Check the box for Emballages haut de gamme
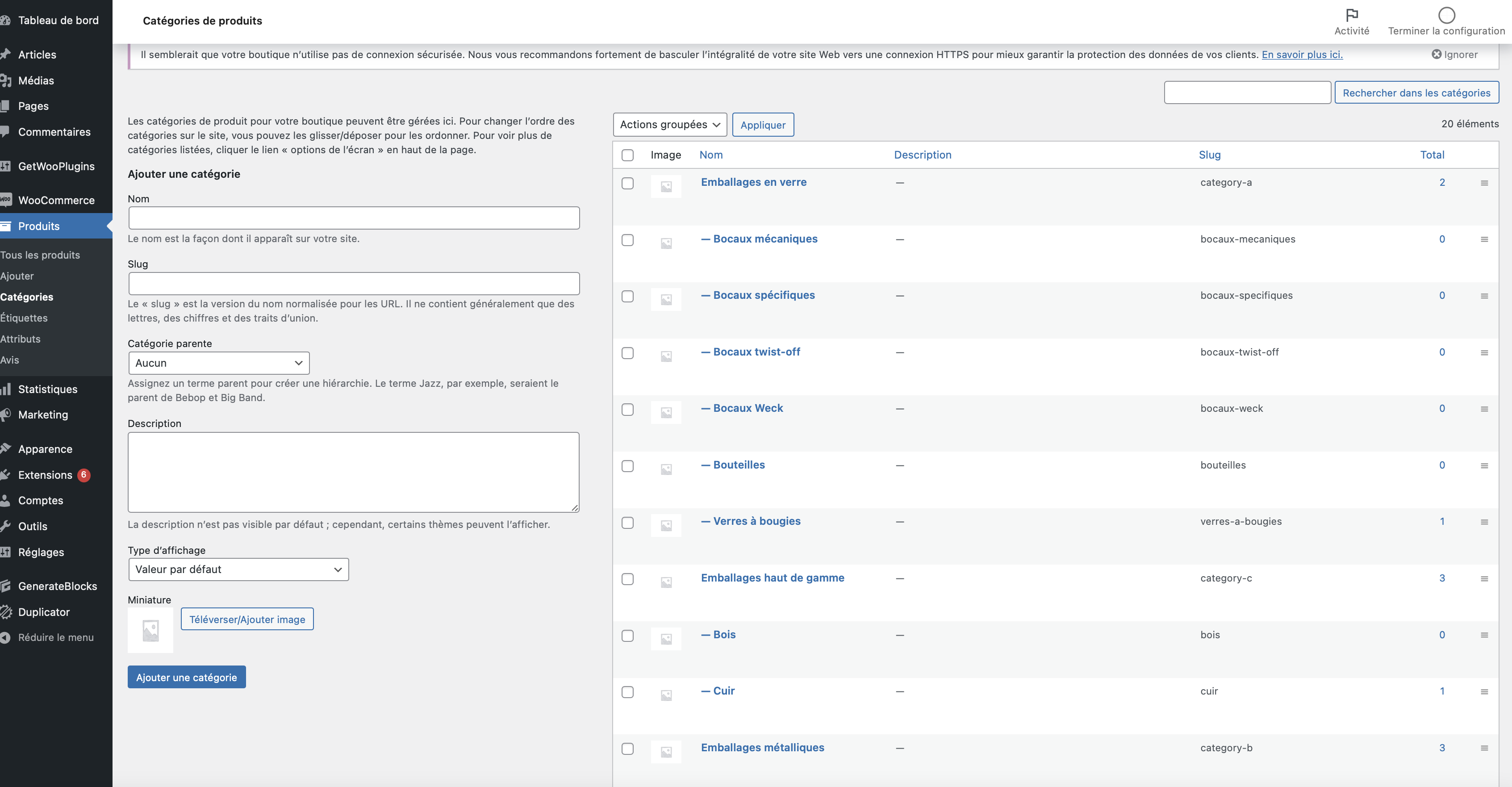The image size is (1512, 787). pos(627,579)
